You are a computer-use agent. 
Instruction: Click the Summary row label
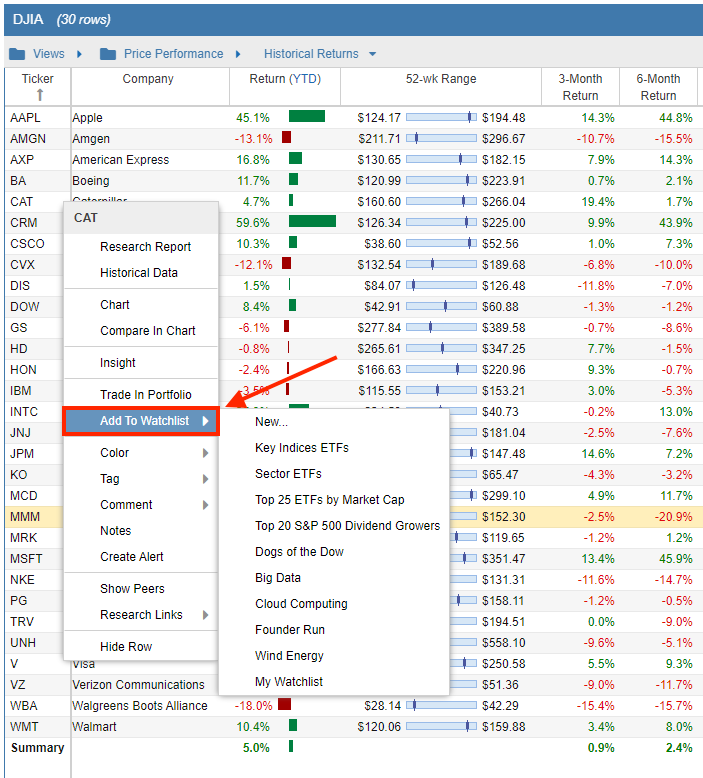(x=38, y=748)
